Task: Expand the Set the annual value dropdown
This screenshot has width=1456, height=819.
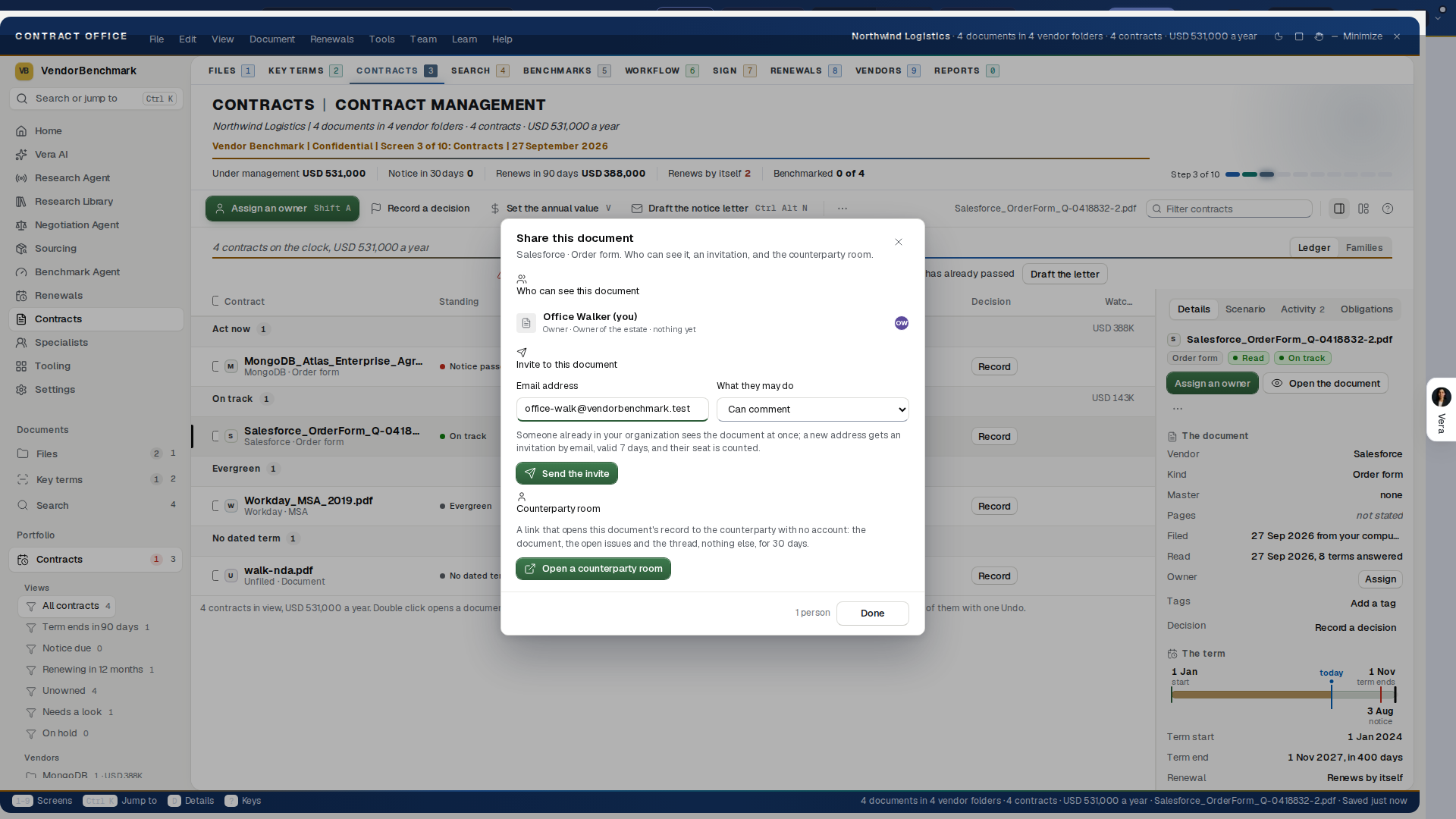Action: click(x=608, y=209)
